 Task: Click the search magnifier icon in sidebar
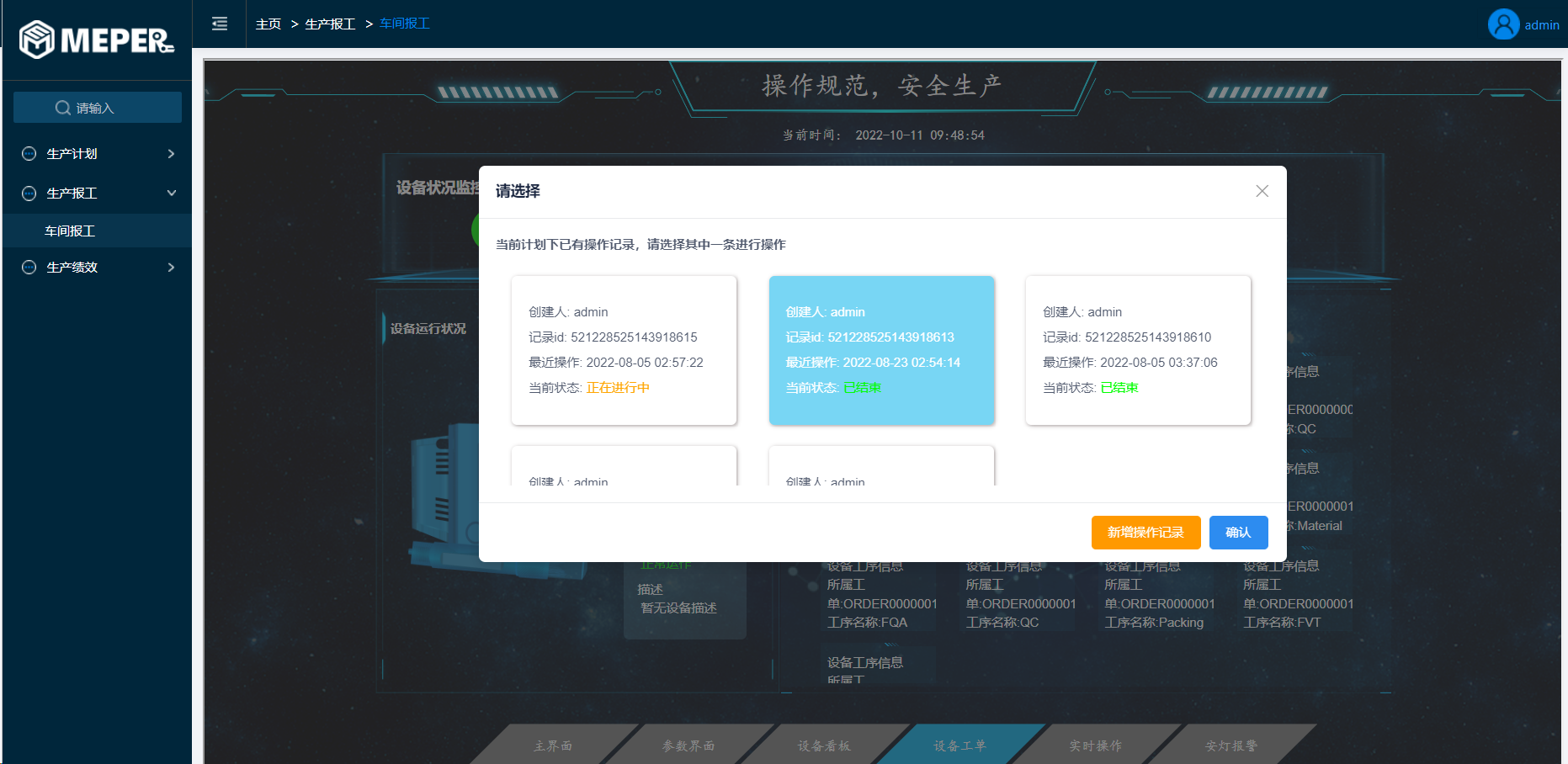[63, 108]
